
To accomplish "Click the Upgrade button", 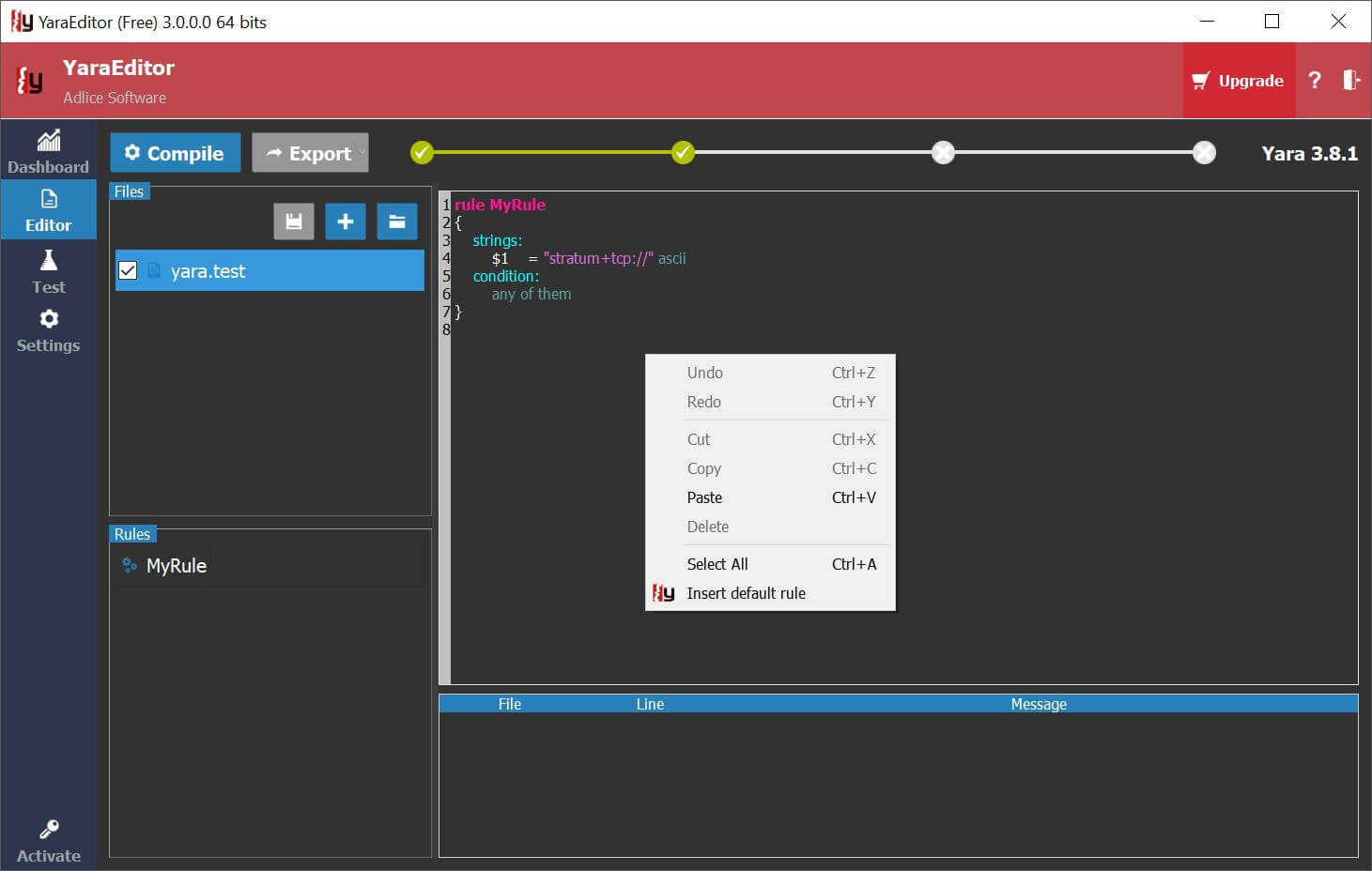I will click(1239, 81).
